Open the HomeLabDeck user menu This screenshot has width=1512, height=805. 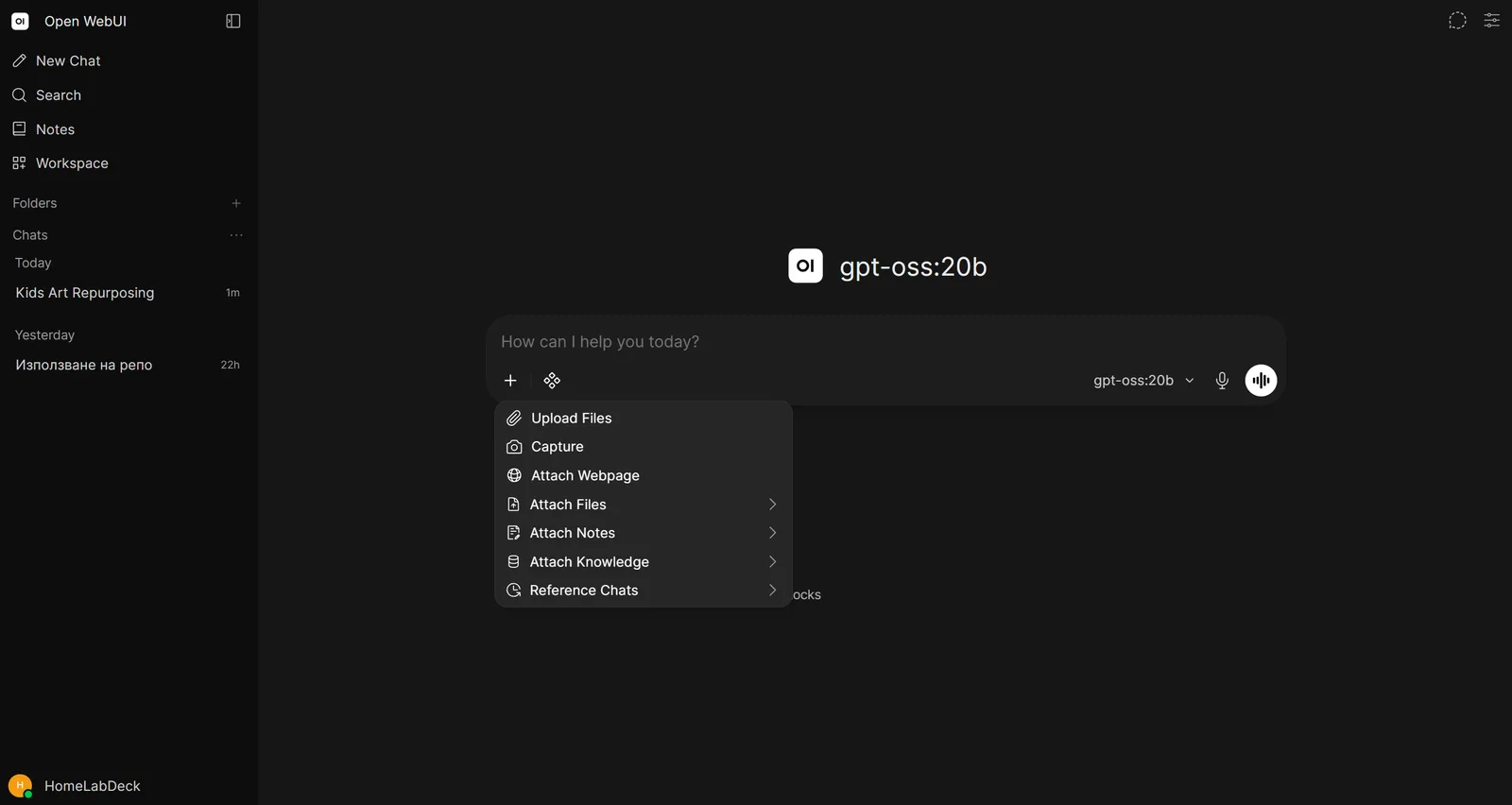[129, 785]
